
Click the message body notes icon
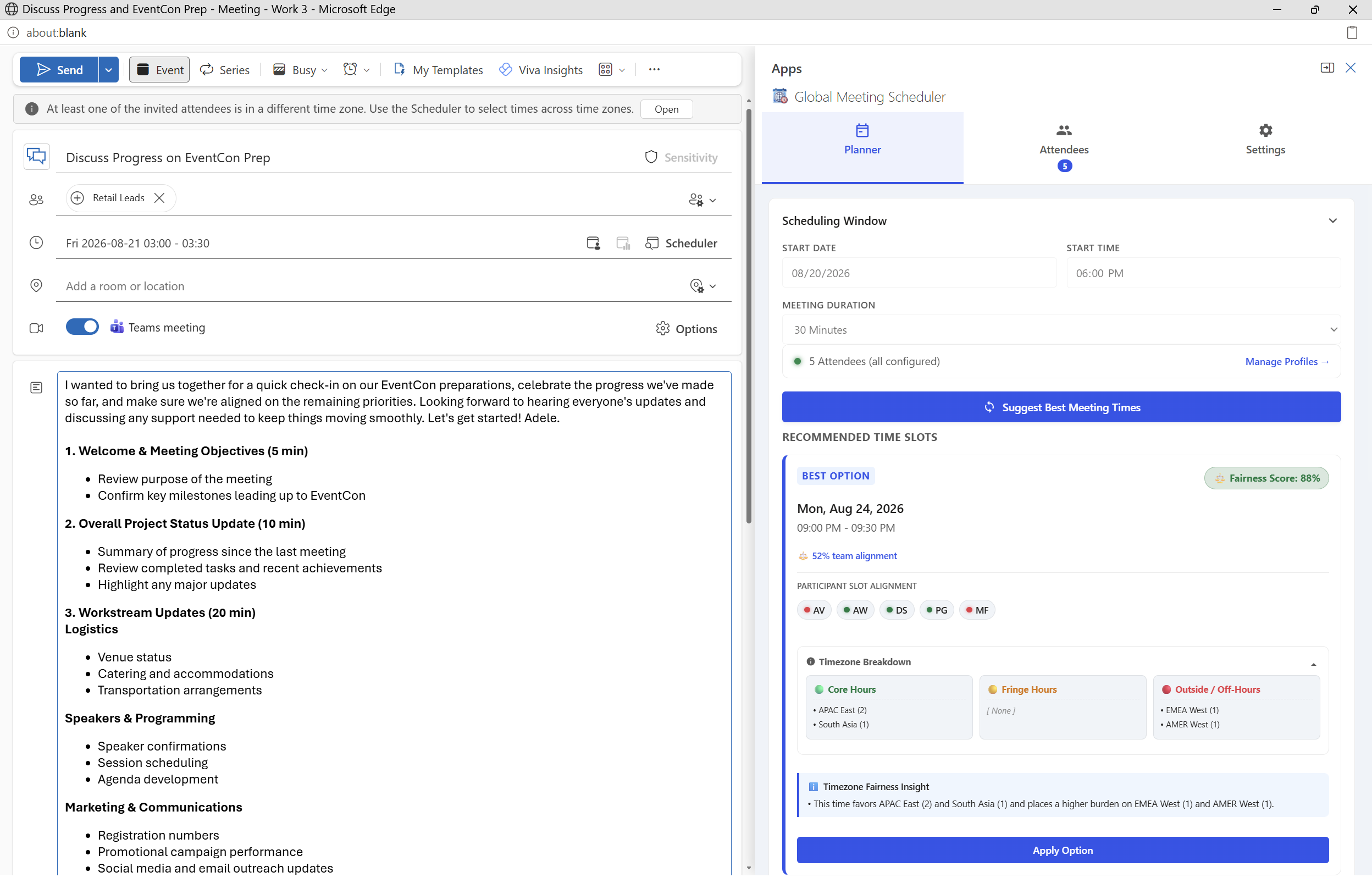(x=36, y=388)
